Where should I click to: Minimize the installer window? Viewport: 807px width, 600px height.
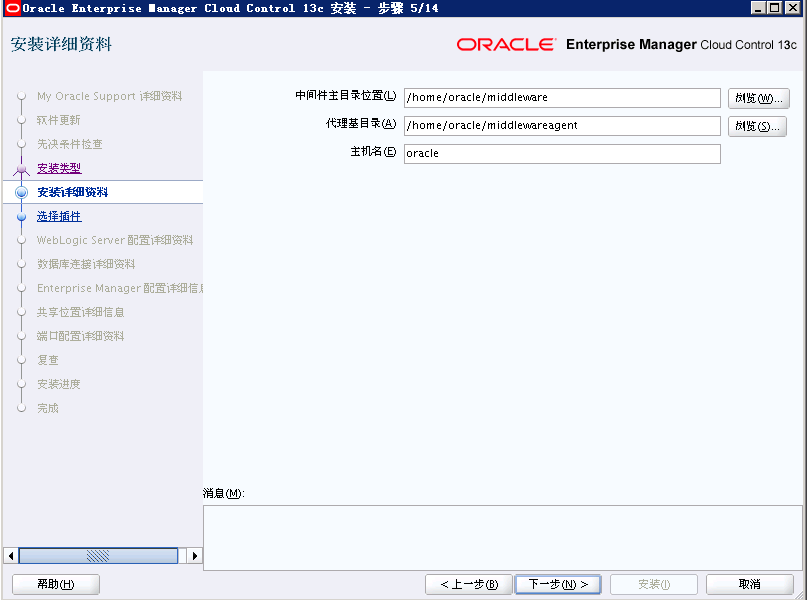(x=758, y=8)
